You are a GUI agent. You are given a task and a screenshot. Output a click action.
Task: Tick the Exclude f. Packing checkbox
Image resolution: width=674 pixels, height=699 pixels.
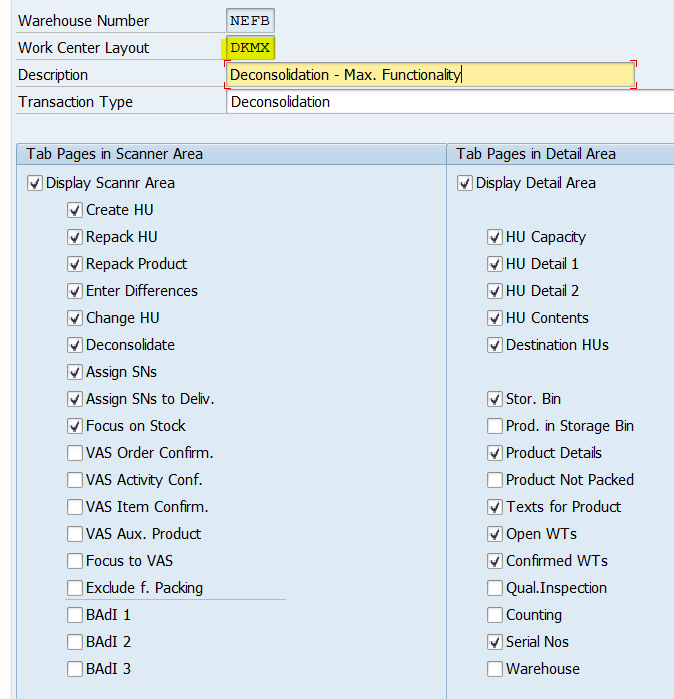(x=75, y=588)
